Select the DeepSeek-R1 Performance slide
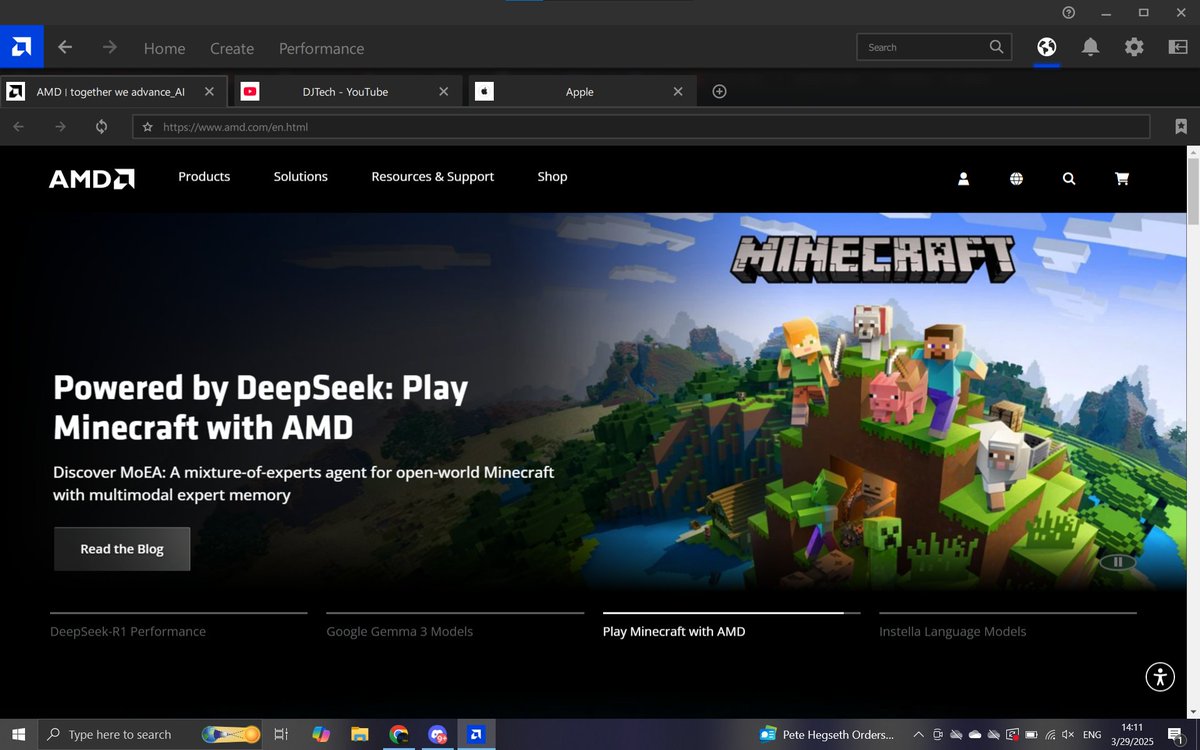The width and height of the screenshot is (1200, 750). click(x=128, y=631)
